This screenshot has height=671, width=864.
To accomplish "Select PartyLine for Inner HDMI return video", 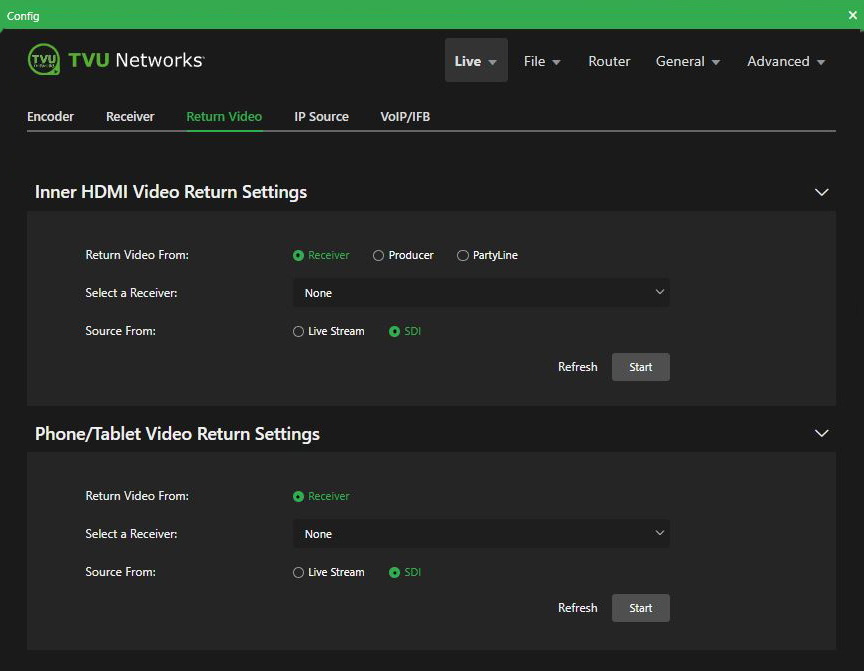I will click(463, 255).
